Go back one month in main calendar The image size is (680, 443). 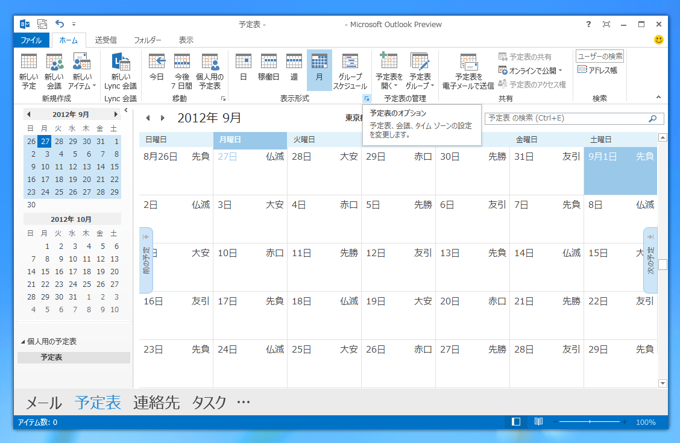coord(148,118)
